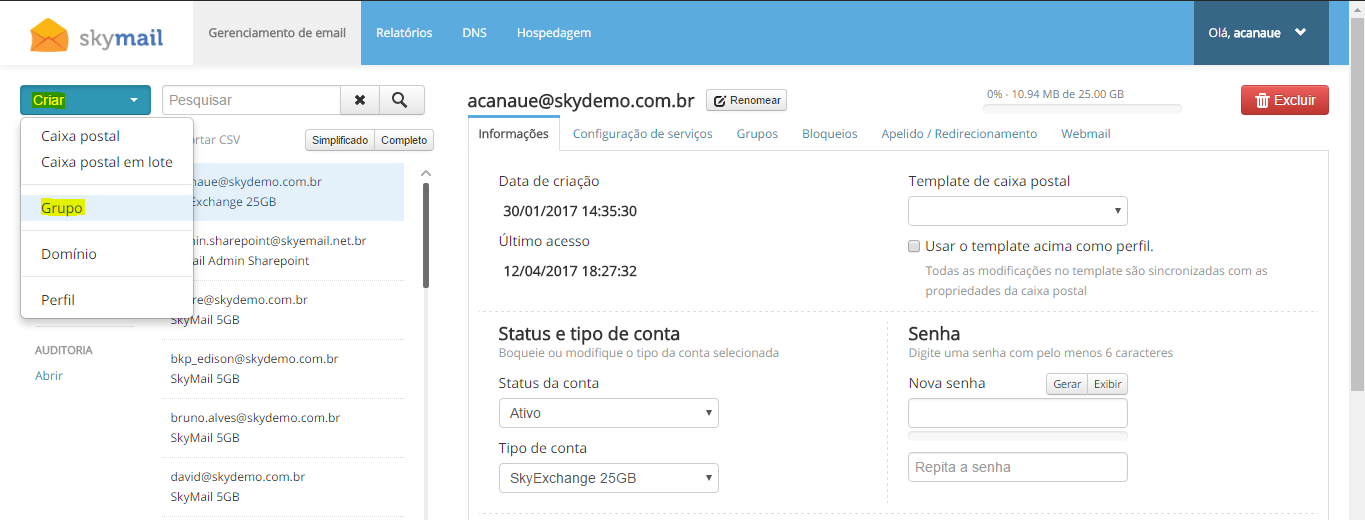Click the mailbox storage usage bar
This screenshot has height=520, width=1365.
(1081, 109)
